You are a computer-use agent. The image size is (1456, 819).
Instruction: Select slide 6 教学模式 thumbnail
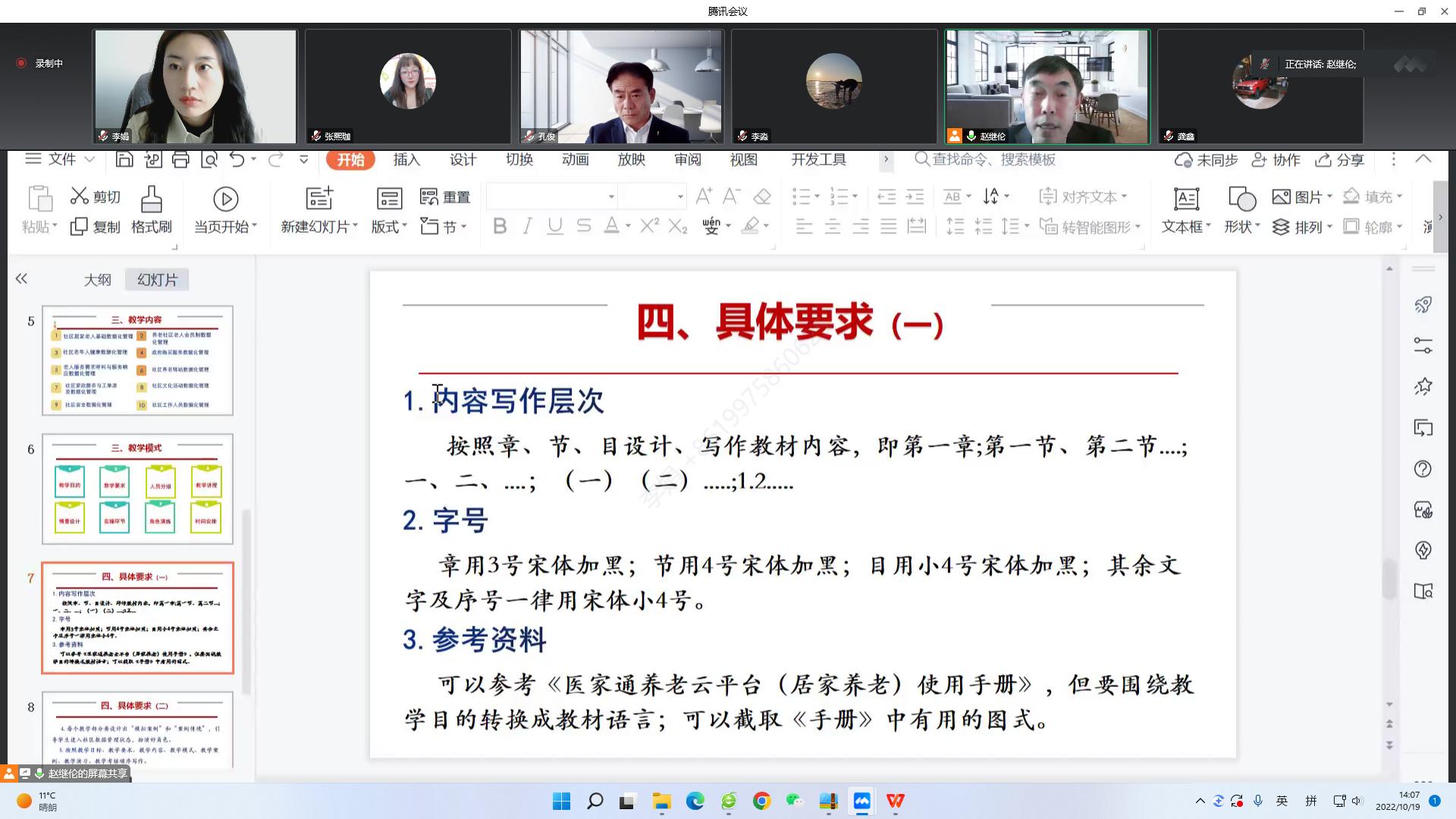click(x=137, y=489)
